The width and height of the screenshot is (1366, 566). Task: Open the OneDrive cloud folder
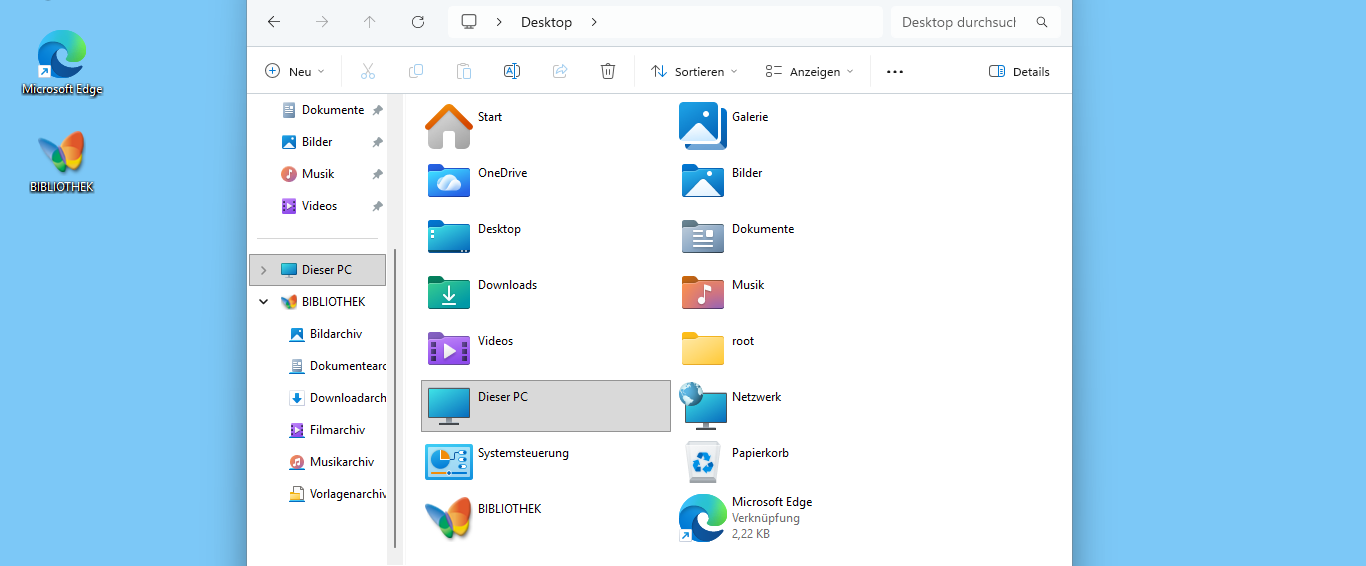(x=449, y=181)
